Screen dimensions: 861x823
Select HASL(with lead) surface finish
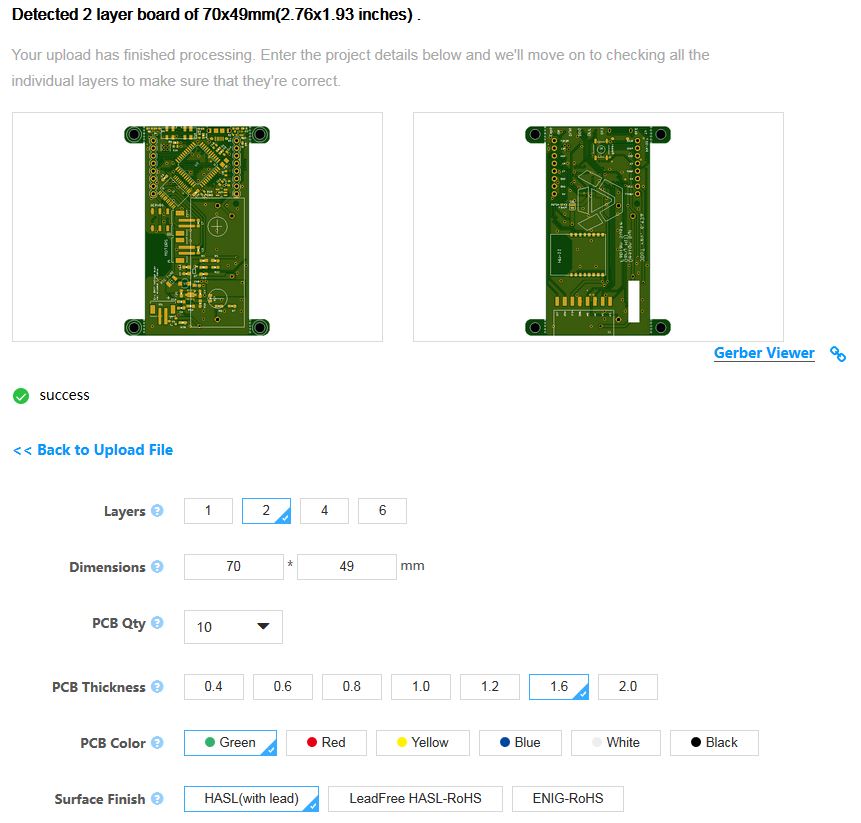point(251,799)
